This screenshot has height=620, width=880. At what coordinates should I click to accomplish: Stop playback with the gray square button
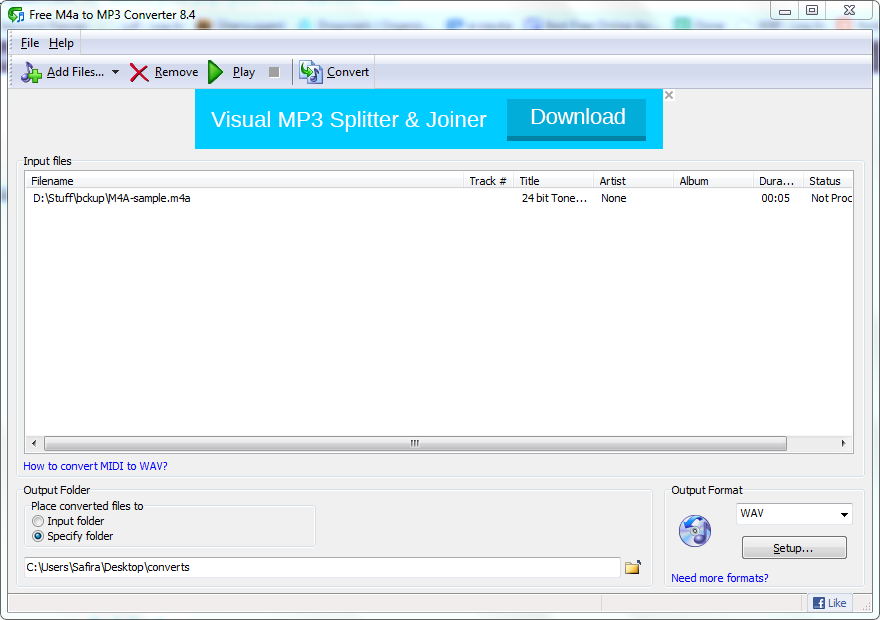tap(274, 72)
